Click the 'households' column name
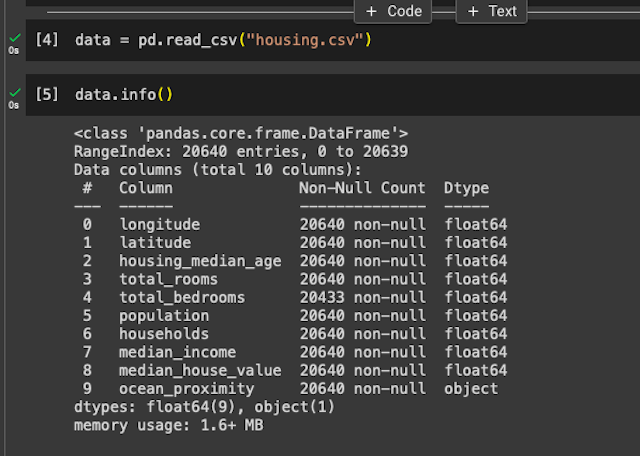The height and width of the screenshot is (456, 640). coord(164,334)
